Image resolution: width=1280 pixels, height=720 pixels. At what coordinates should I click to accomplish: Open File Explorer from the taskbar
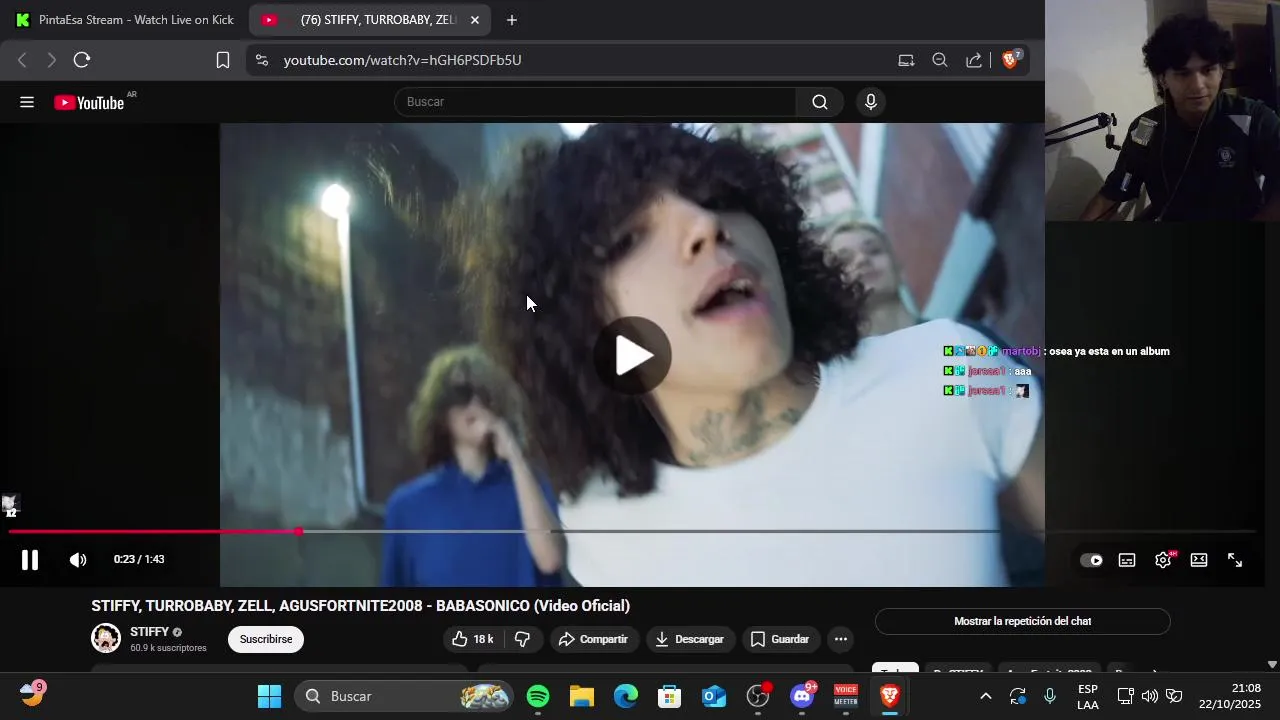(x=582, y=696)
